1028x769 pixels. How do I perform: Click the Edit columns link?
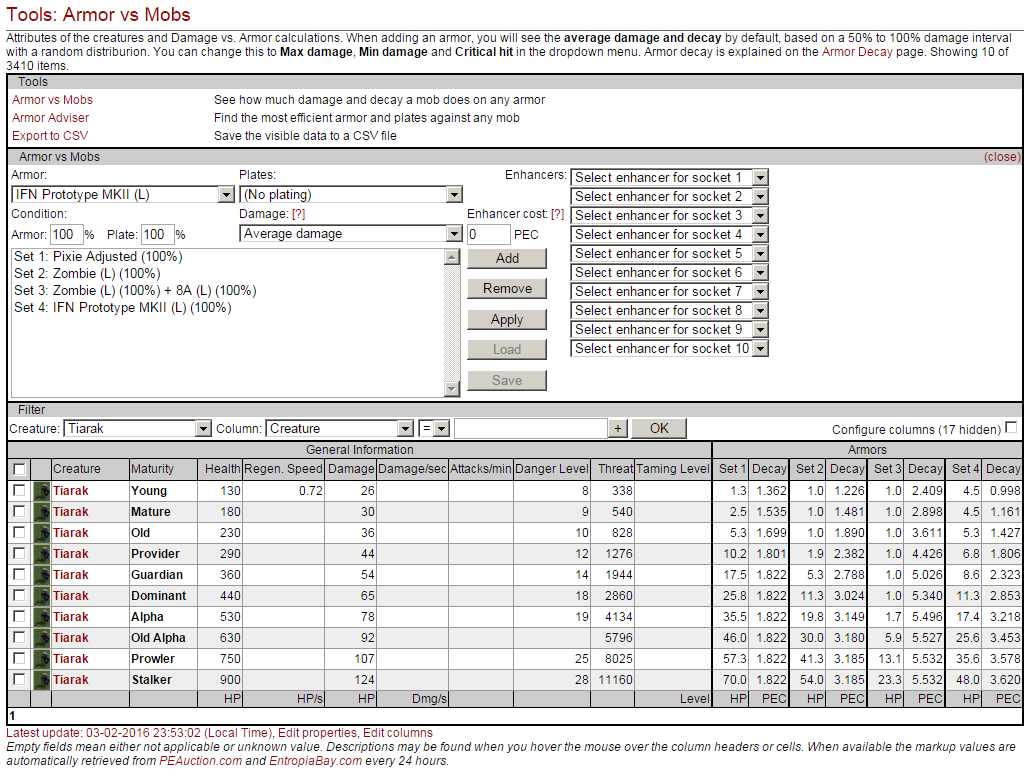point(397,733)
